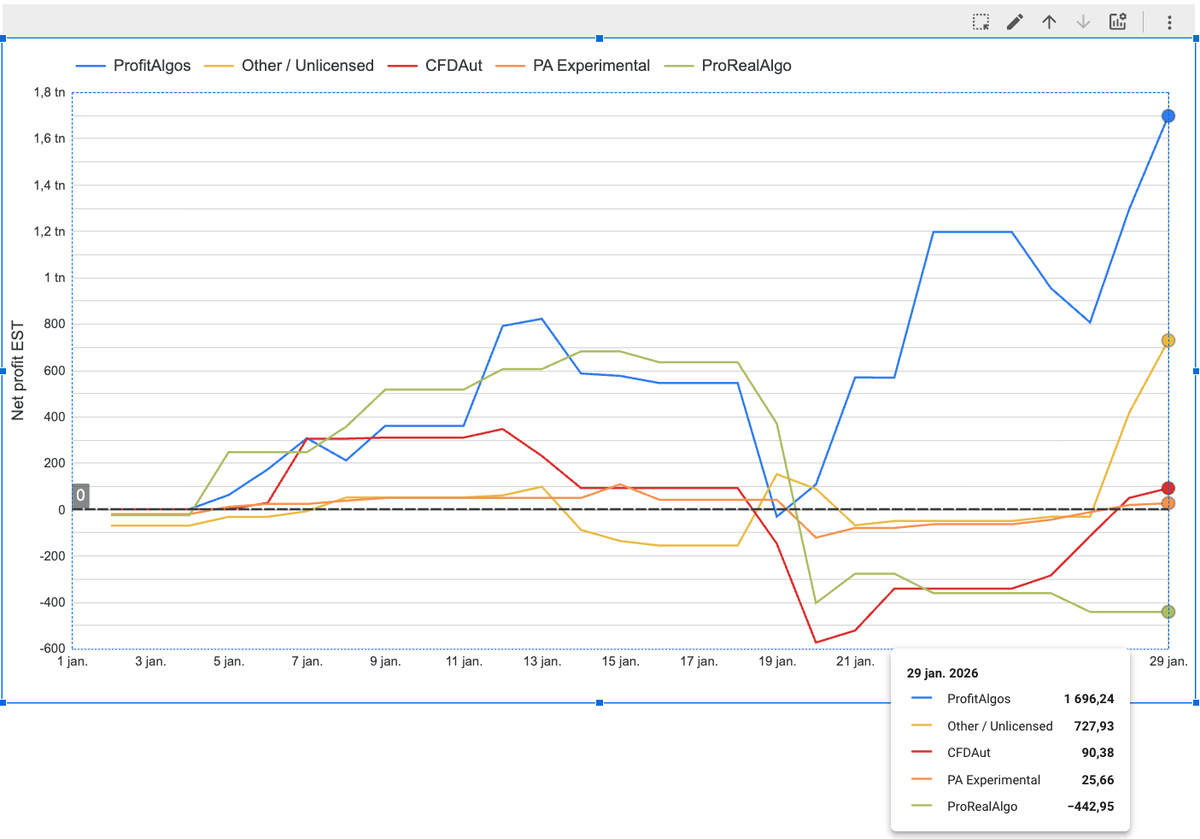Screen dimensions: 1200x839
Task: Click the orange PA Experimental endpoint marker
Action: (x=1168, y=503)
